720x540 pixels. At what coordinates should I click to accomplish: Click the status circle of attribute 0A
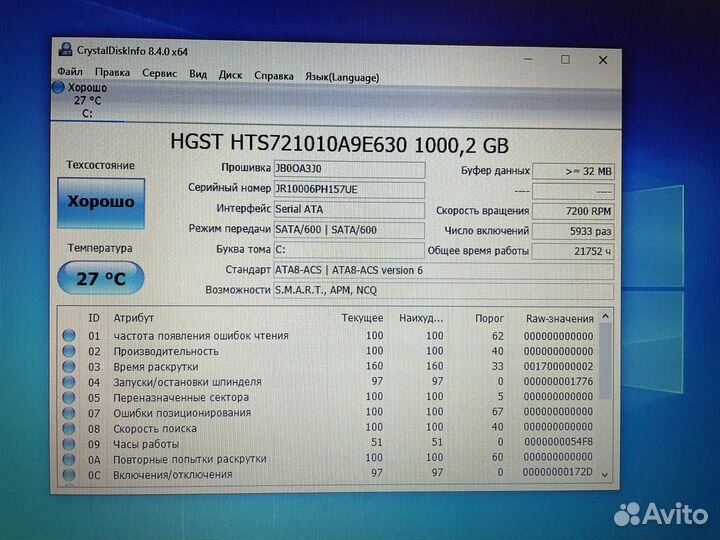click(x=69, y=459)
